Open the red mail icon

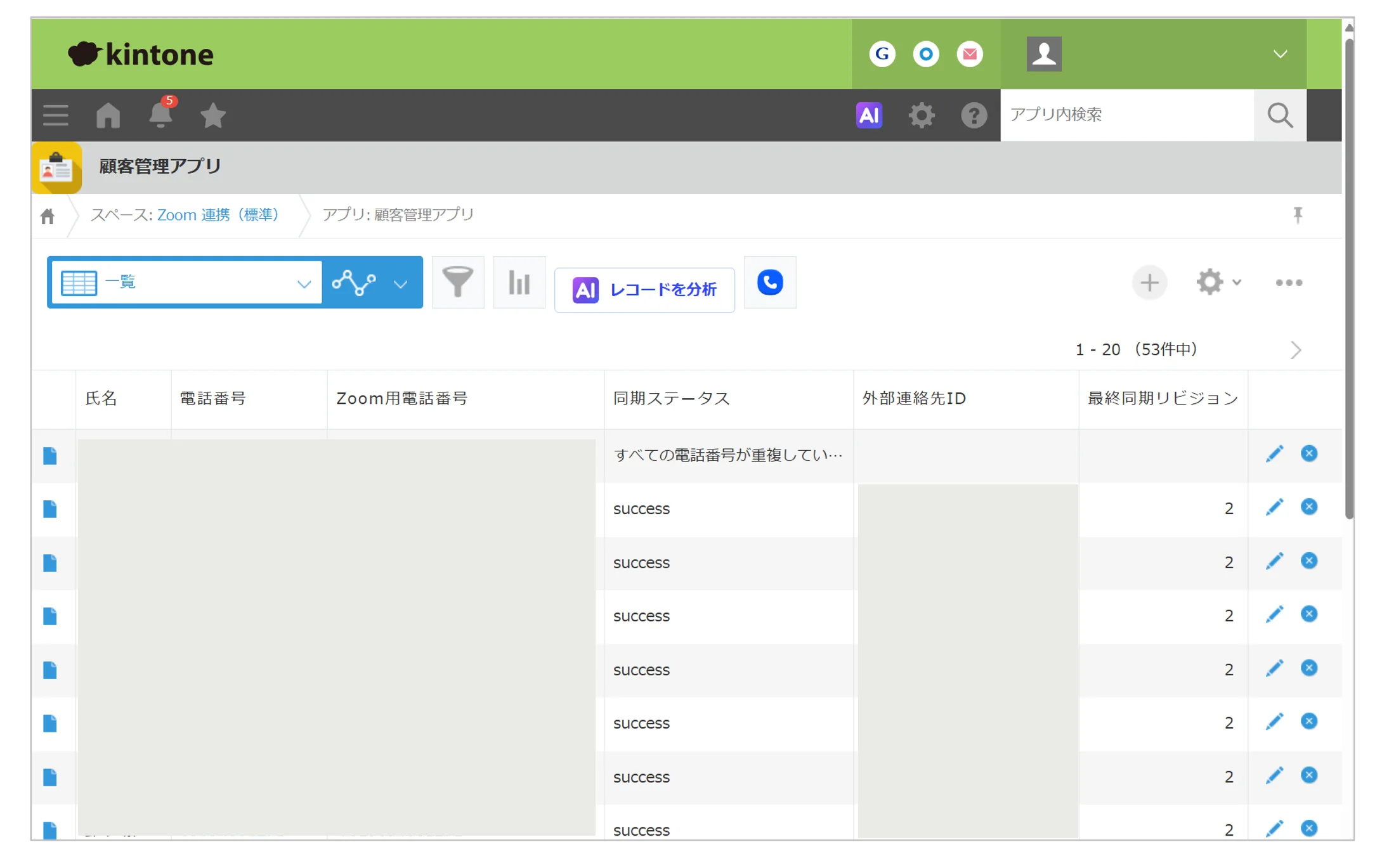[970, 54]
